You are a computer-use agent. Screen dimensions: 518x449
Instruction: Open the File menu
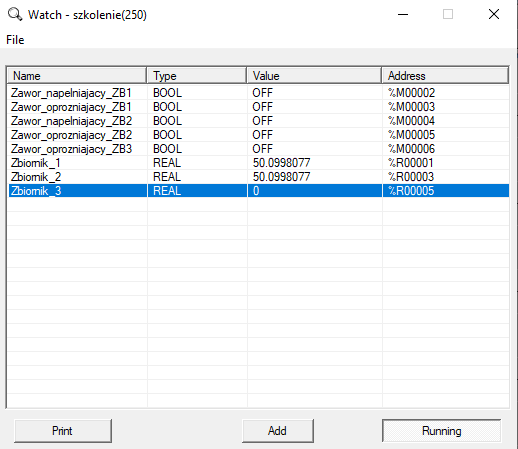click(15, 40)
